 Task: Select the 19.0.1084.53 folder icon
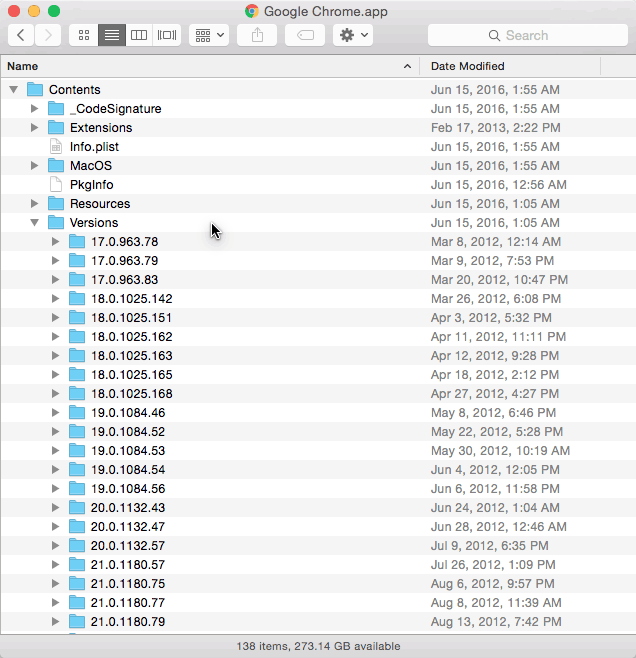coord(77,450)
